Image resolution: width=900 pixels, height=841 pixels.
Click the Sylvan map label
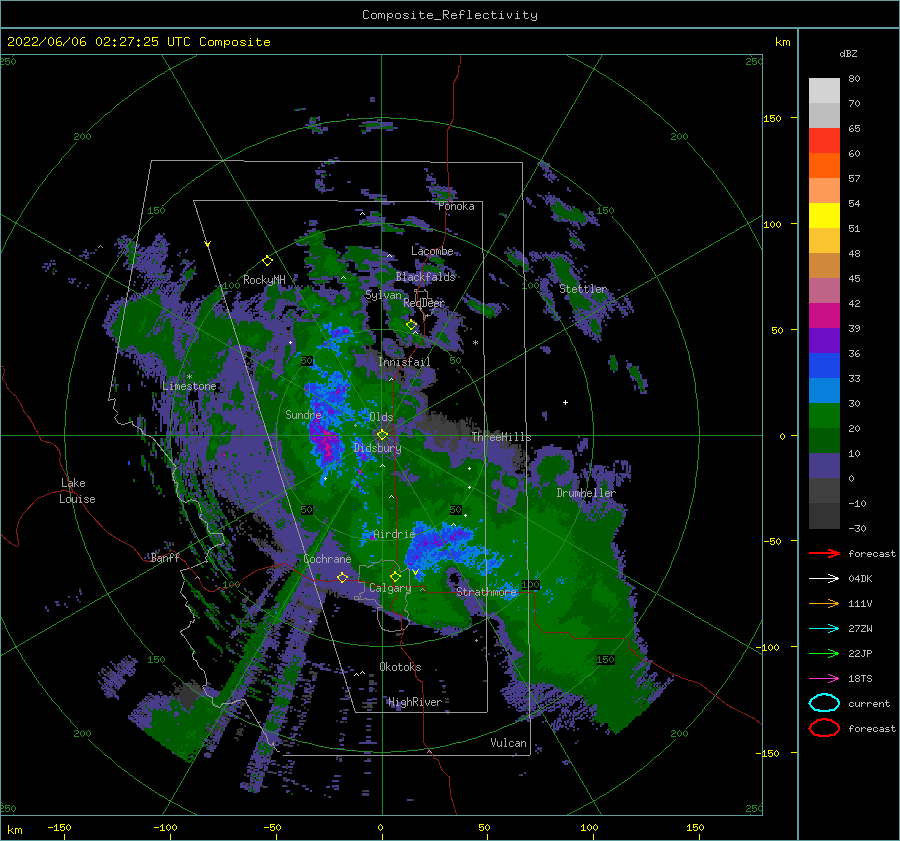pos(383,295)
